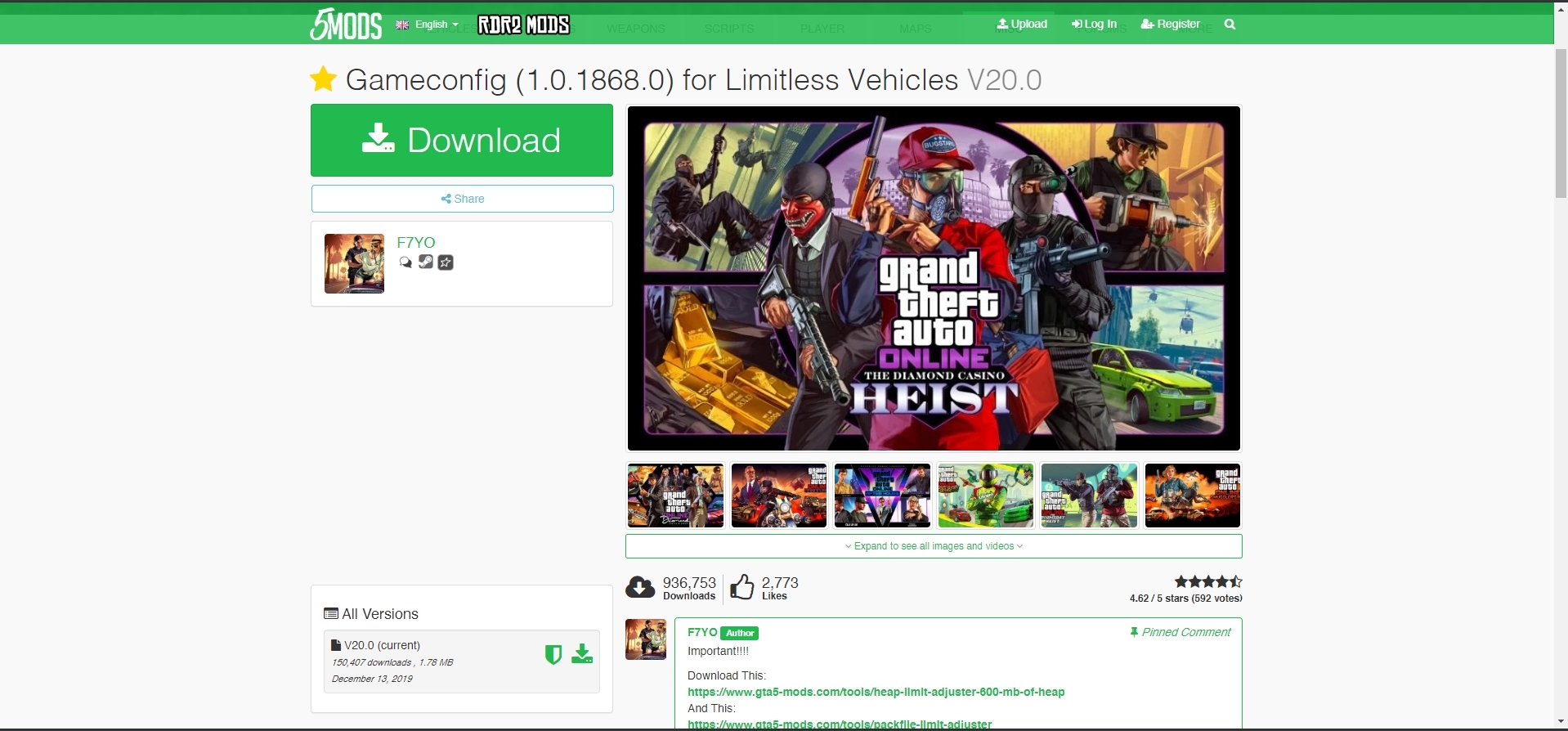This screenshot has height=731, width=1568.
Task: Click F7YO's avatar in the author card
Action: click(354, 263)
